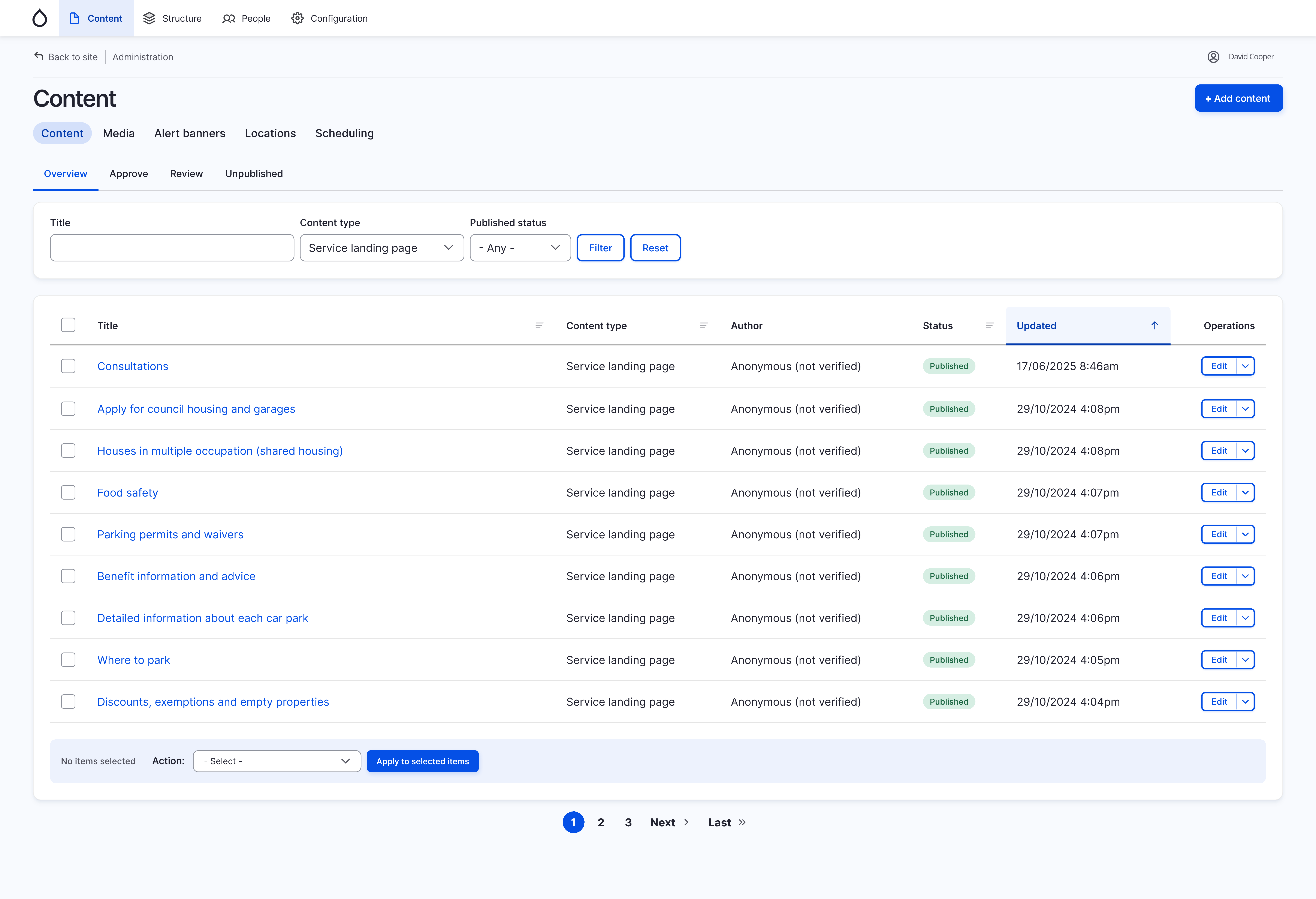Tick the select-all checkbox in table header
1316x899 pixels.
68,325
